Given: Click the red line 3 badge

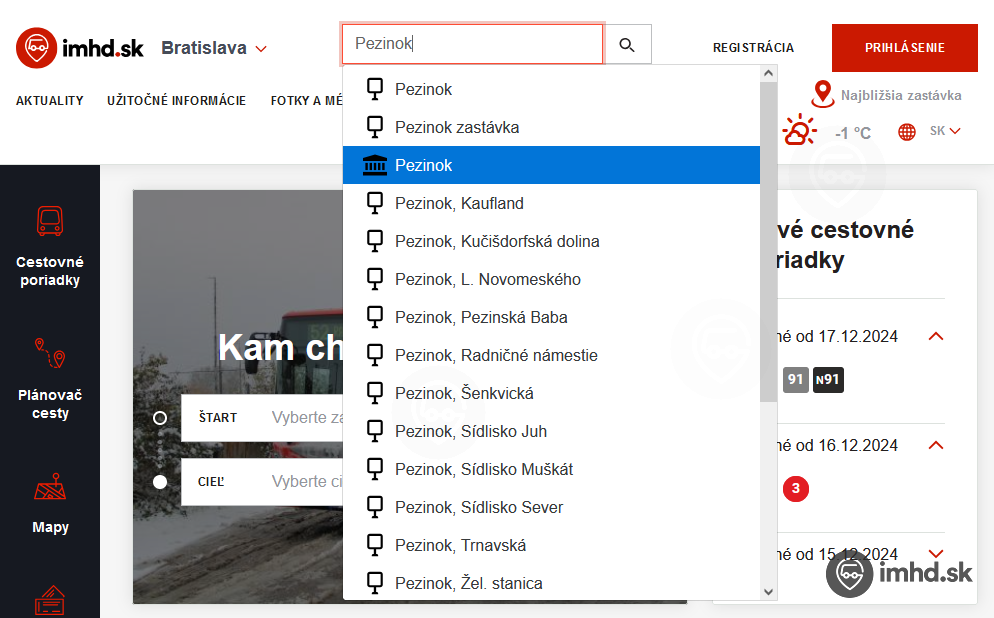Looking at the screenshot, I should 795,489.
